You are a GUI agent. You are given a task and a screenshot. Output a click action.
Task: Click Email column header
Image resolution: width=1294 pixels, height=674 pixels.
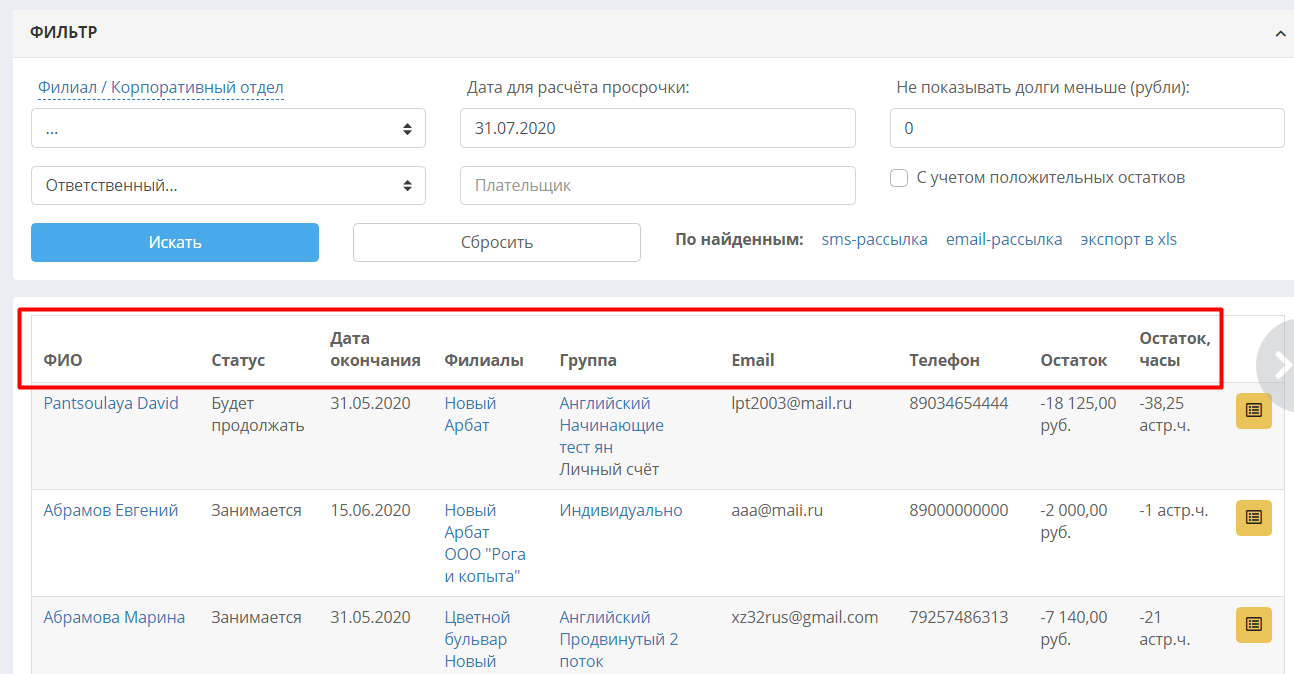pos(753,360)
